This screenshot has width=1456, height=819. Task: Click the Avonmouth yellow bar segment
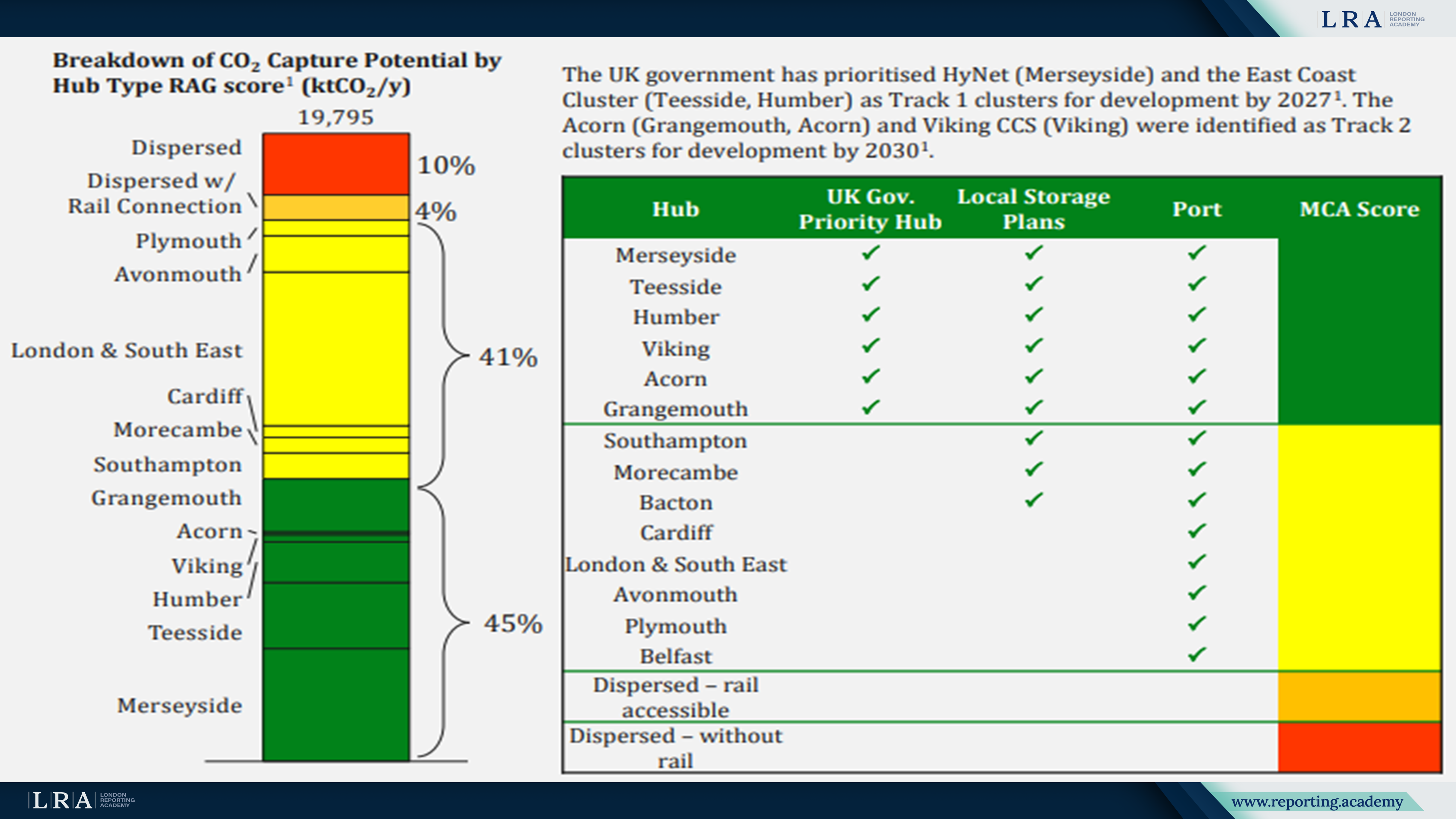[x=336, y=254]
